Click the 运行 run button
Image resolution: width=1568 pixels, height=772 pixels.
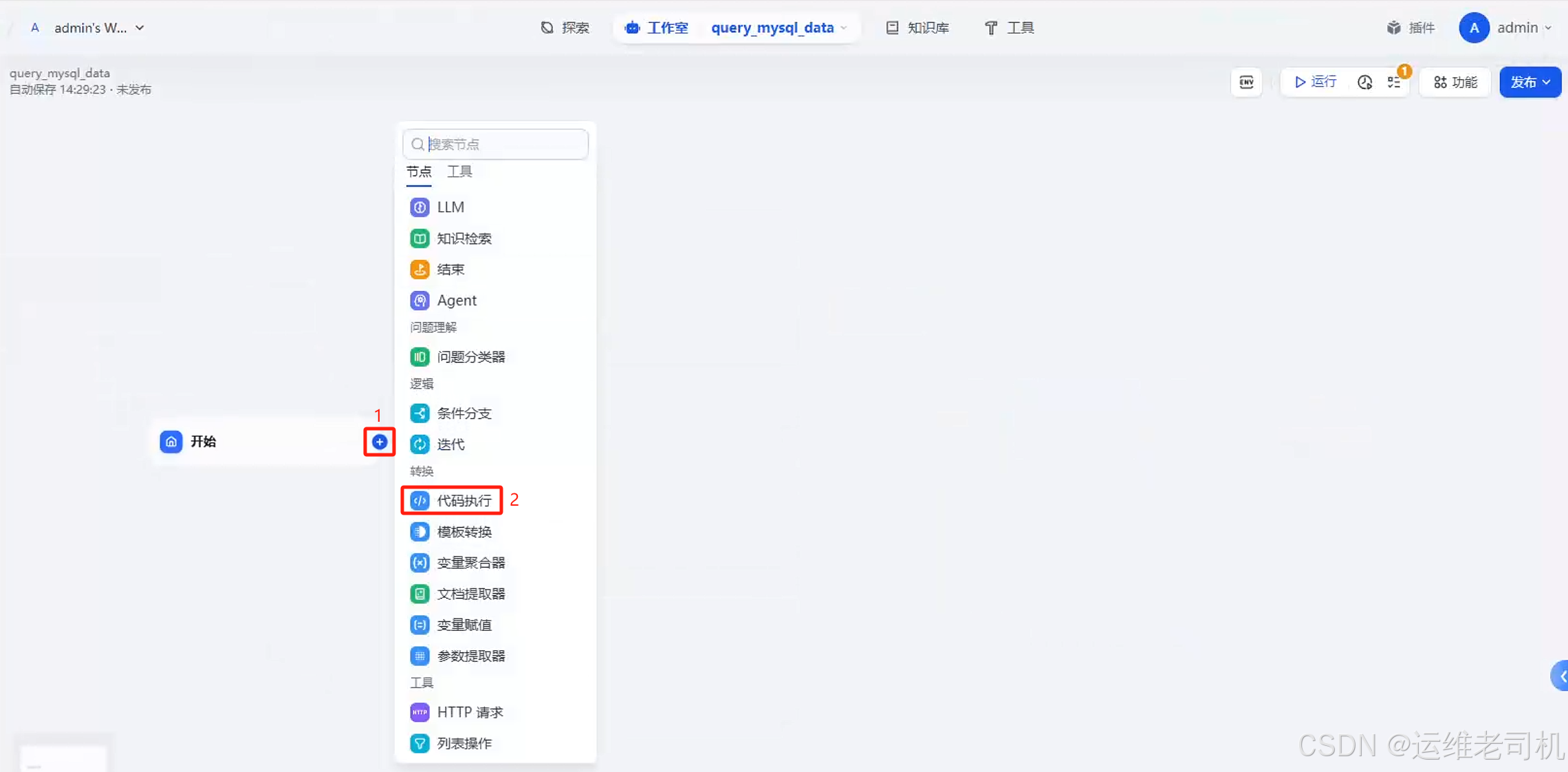point(1315,83)
